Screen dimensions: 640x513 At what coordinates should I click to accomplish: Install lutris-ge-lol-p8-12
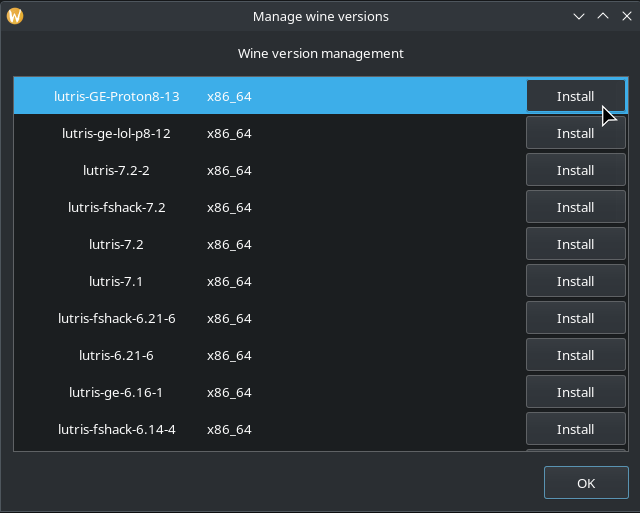pos(576,133)
